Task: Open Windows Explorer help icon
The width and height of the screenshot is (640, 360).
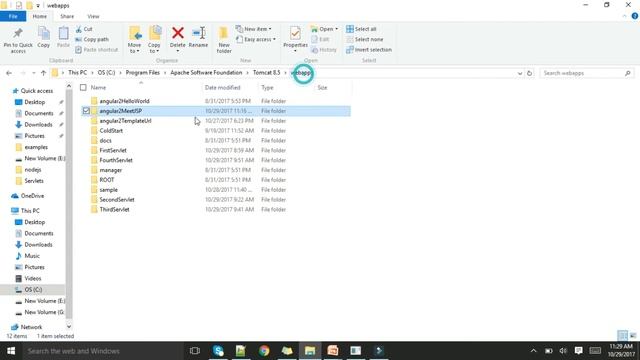Action: (x=635, y=16)
